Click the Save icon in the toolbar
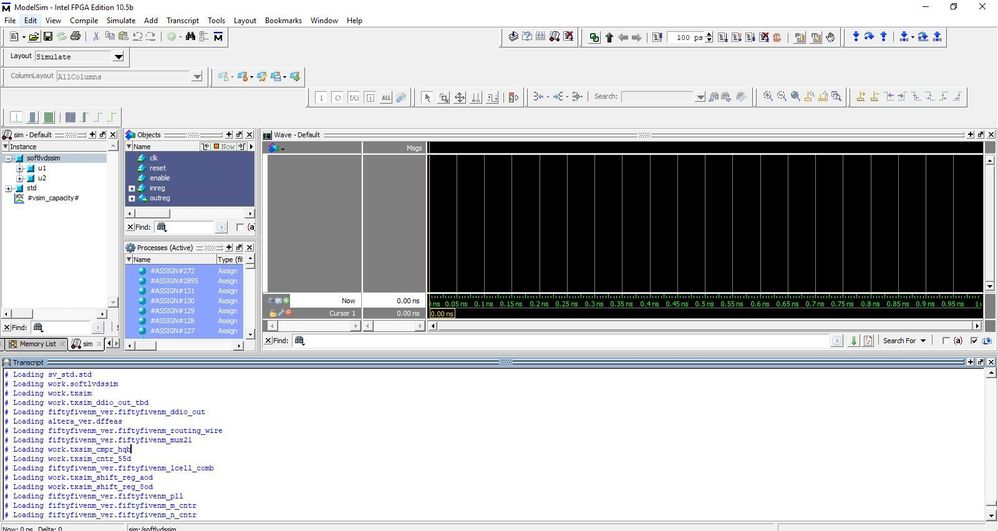 coord(47,37)
